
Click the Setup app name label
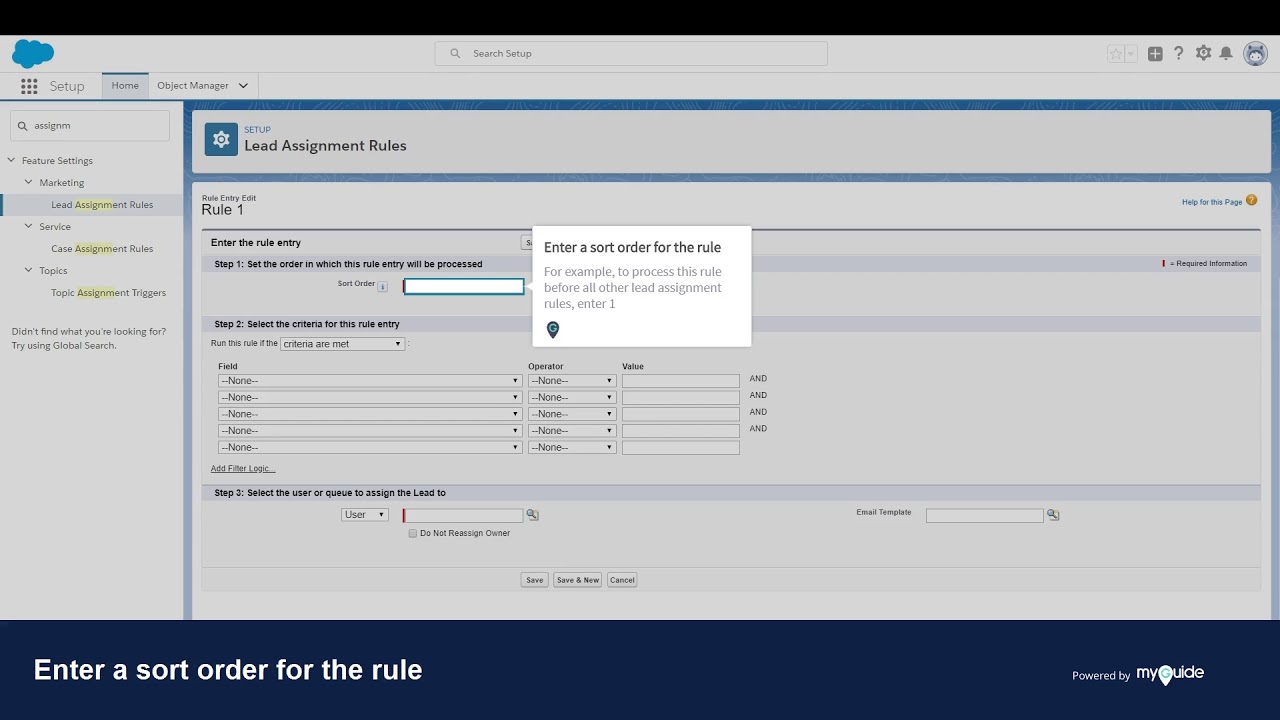click(67, 87)
